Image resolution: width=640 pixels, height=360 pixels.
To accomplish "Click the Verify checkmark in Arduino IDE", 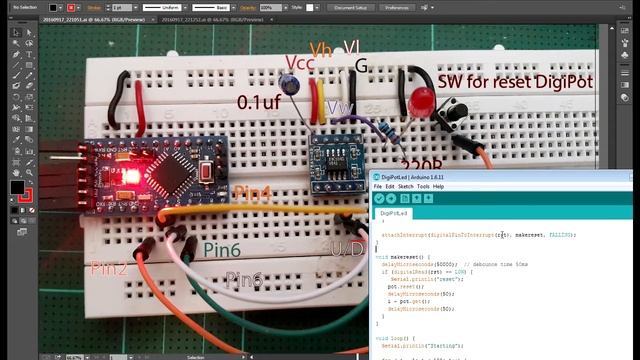I will (379, 198).
